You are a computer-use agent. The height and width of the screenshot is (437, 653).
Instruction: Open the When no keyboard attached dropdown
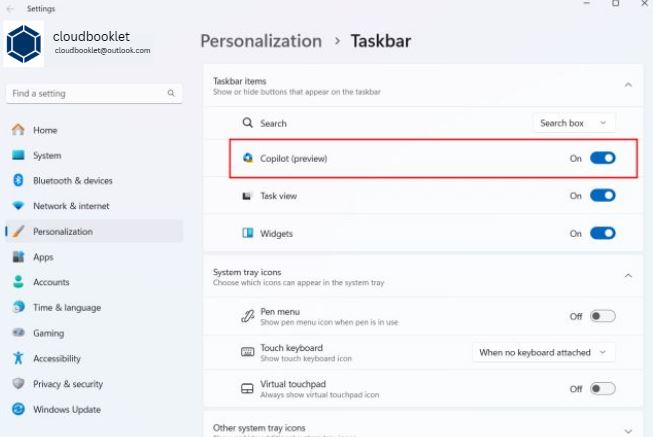click(543, 352)
